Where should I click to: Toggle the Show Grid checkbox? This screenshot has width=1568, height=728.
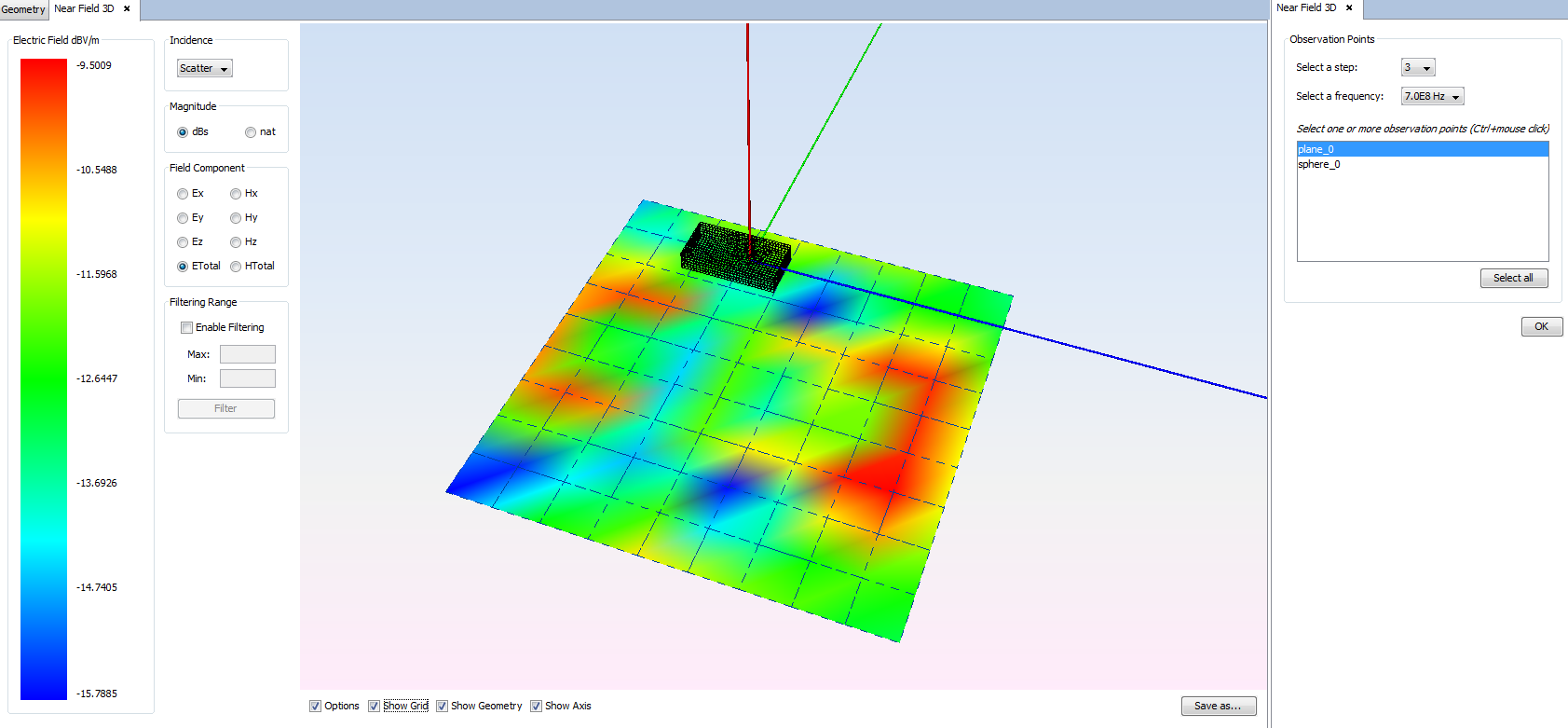click(375, 706)
